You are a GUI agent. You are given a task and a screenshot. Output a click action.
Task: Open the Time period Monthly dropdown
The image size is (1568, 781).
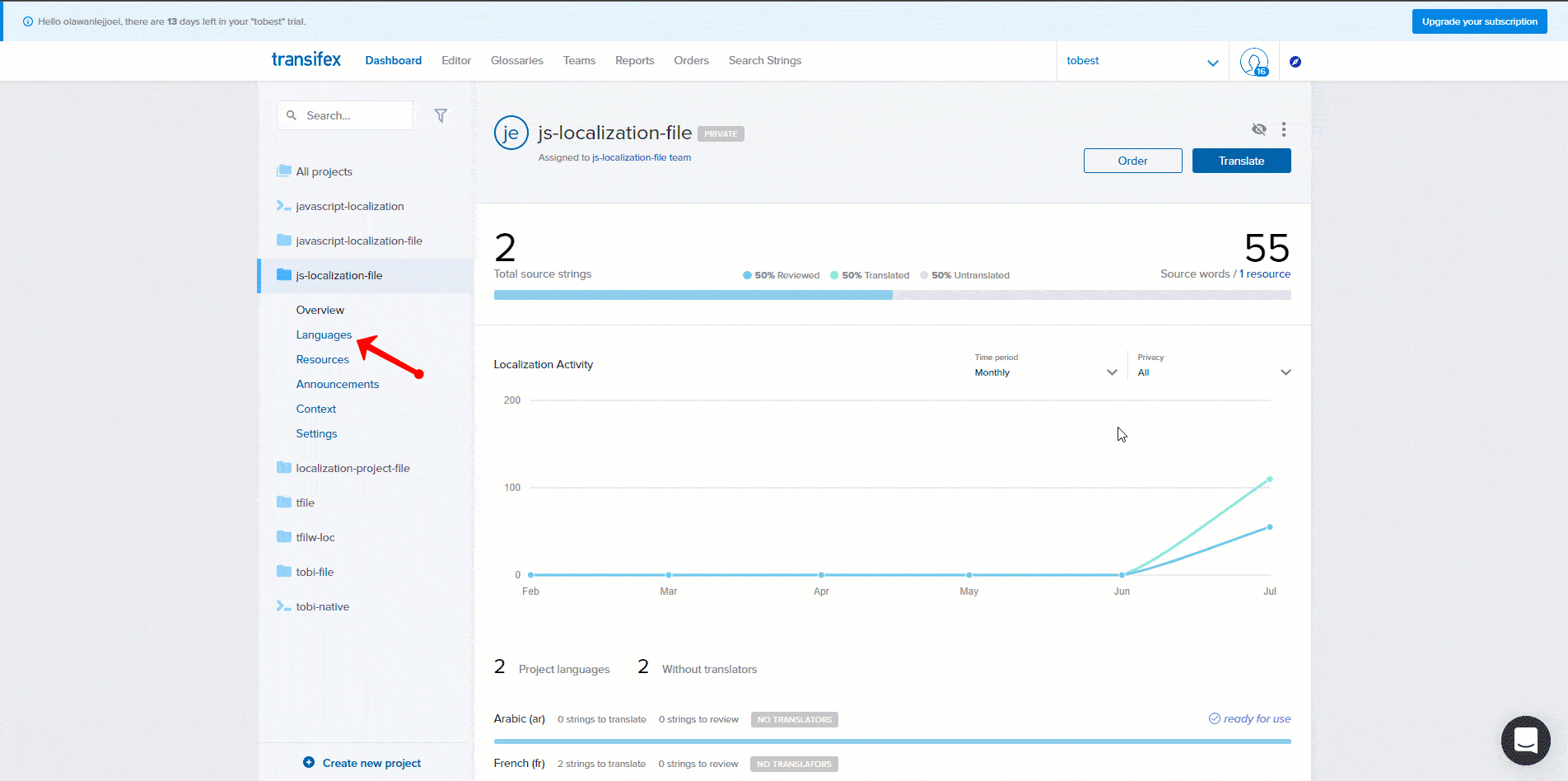1045,372
